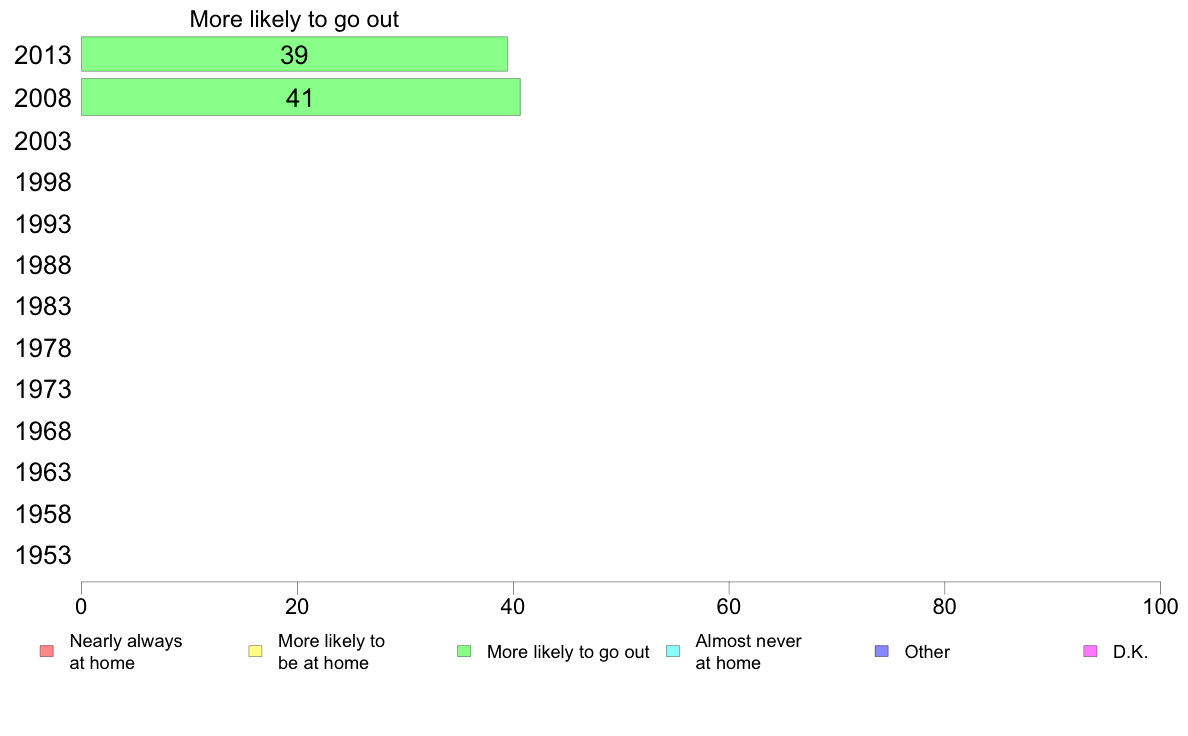Click the Almost never at home legend text
The image size is (1188, 736).
point(748,652)
